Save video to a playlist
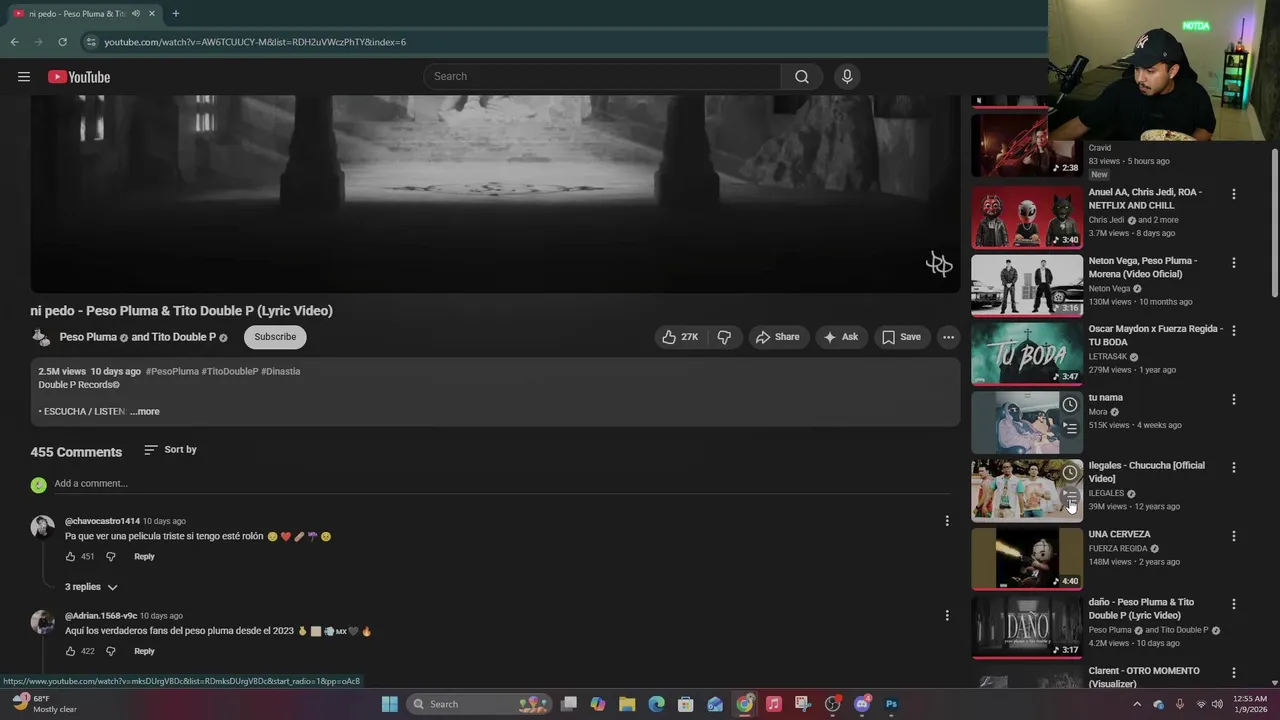The width and height of the screenshot is (1280, 720). tap(901, 337)
